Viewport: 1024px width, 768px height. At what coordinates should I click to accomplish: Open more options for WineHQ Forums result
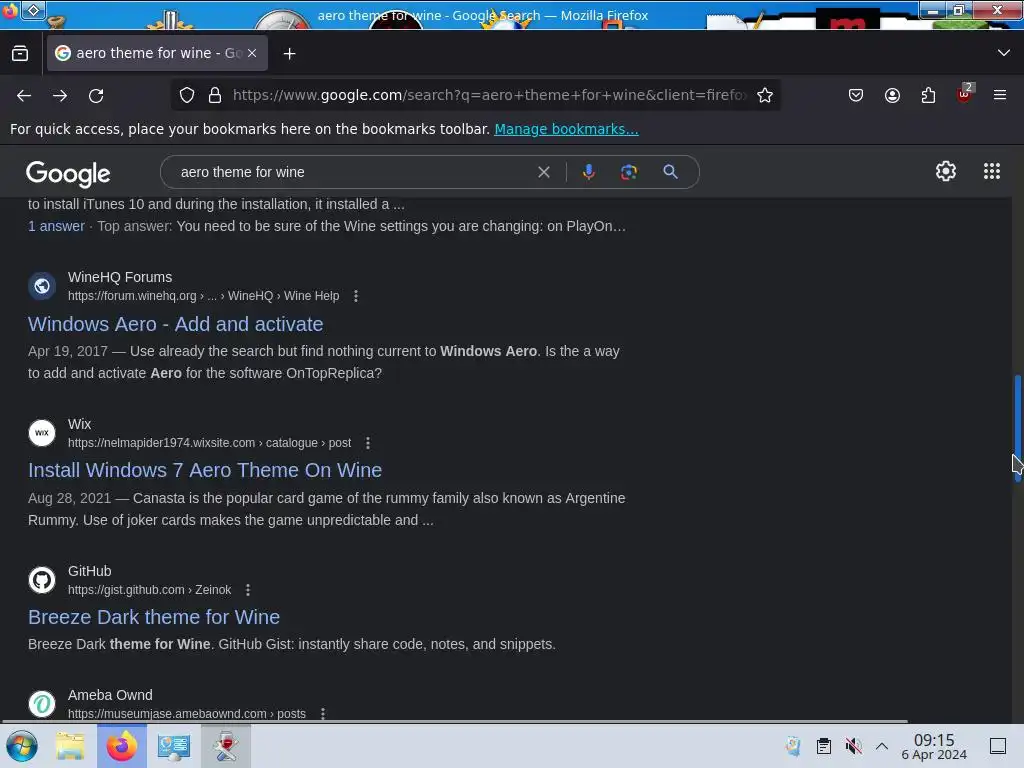(x=355, y=296)
